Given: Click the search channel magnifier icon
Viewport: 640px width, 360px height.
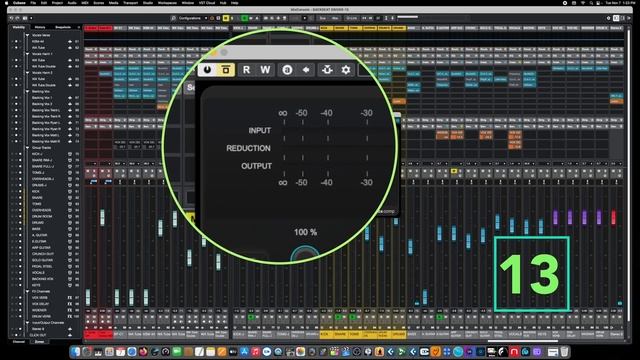Looking at the screenshot, I should (173, 18).
